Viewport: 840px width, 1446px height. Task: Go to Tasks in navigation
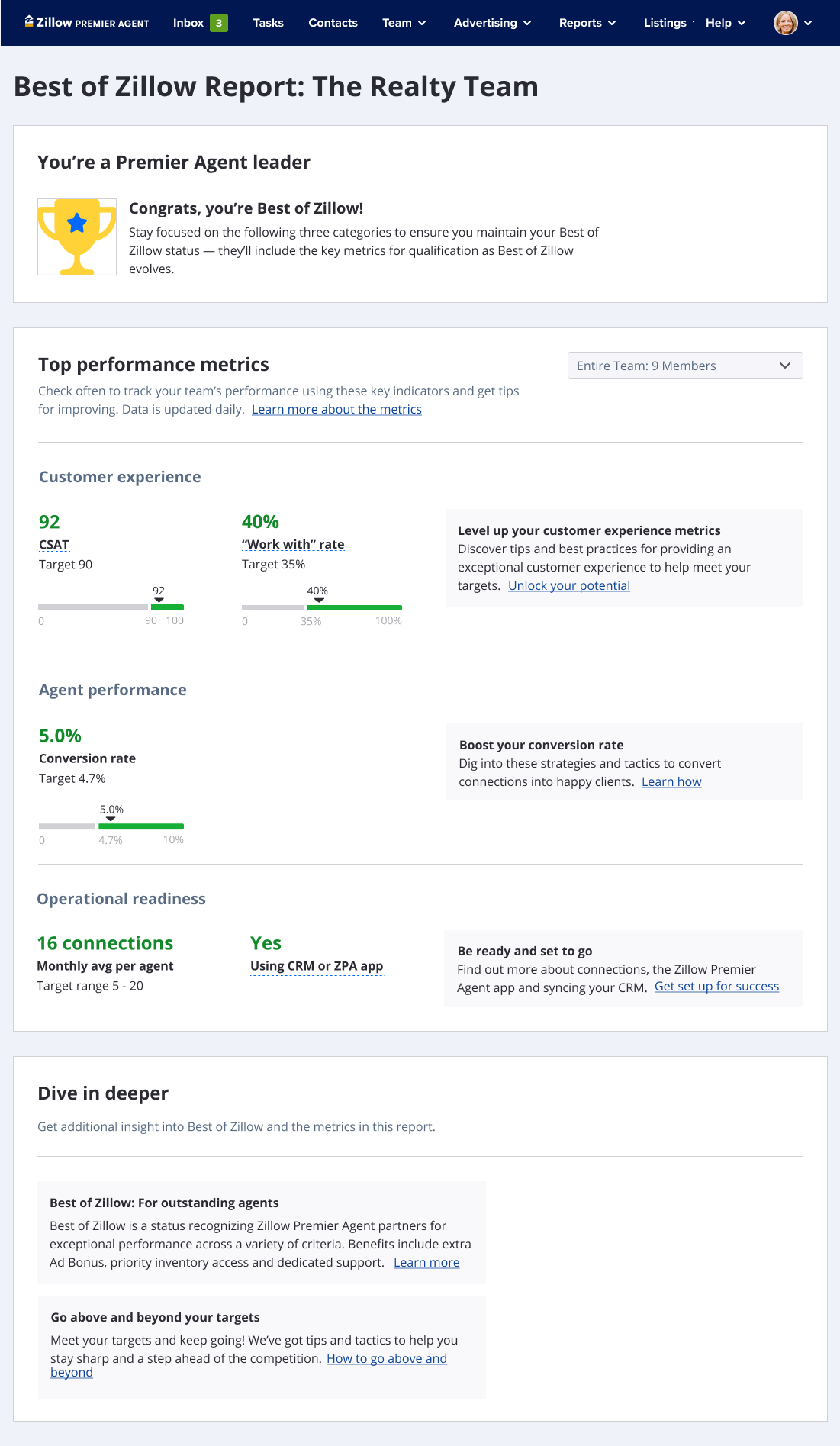[x=268, y=23]
